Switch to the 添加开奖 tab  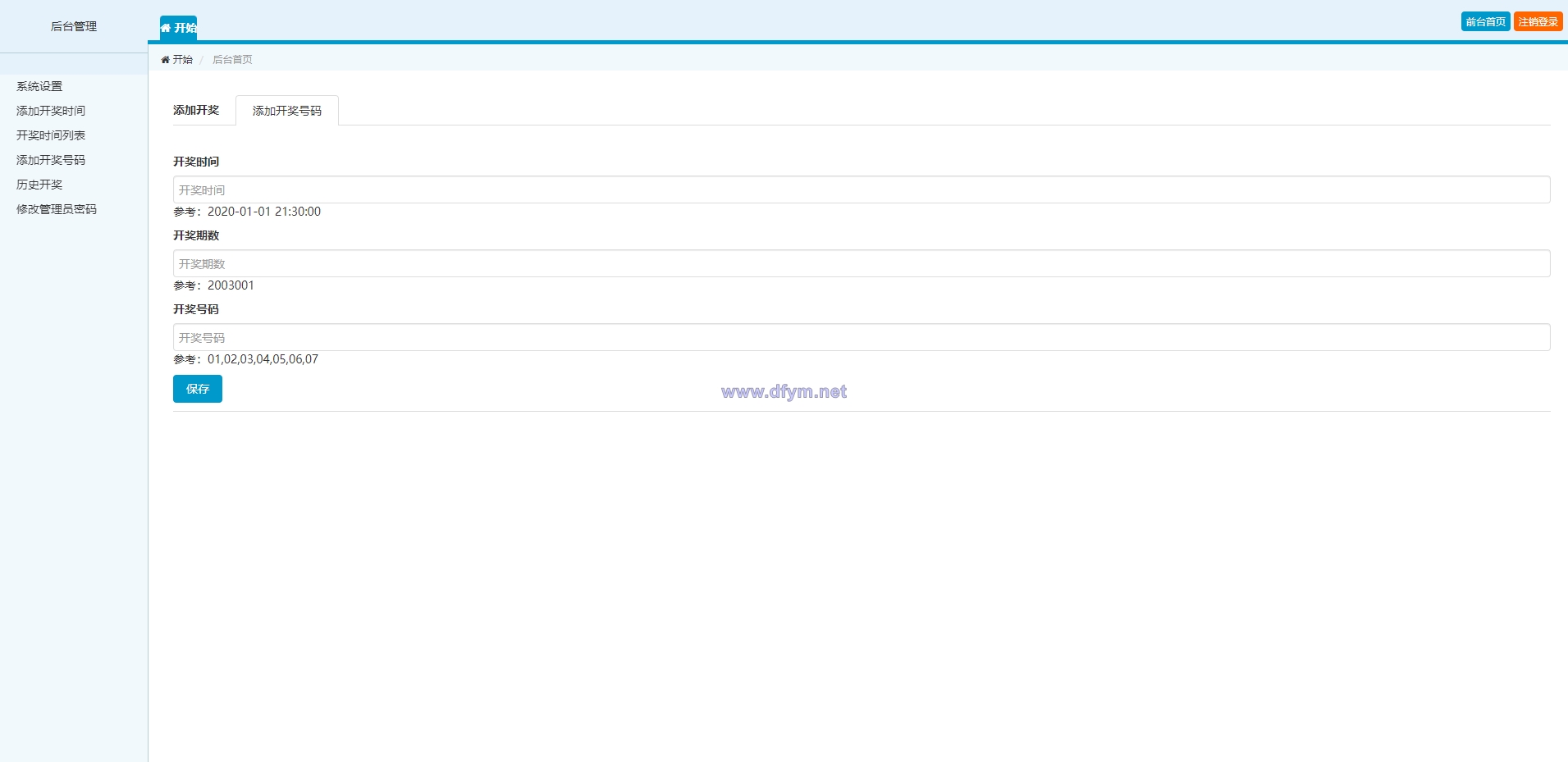coord(196,110)
